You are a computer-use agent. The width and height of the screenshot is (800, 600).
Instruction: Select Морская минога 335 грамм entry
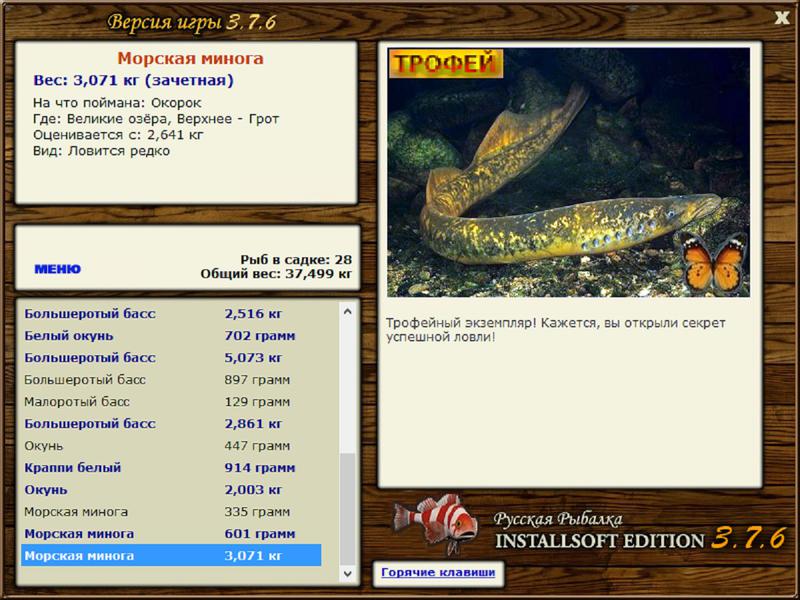pyautogui.click(x=171, y=511)
